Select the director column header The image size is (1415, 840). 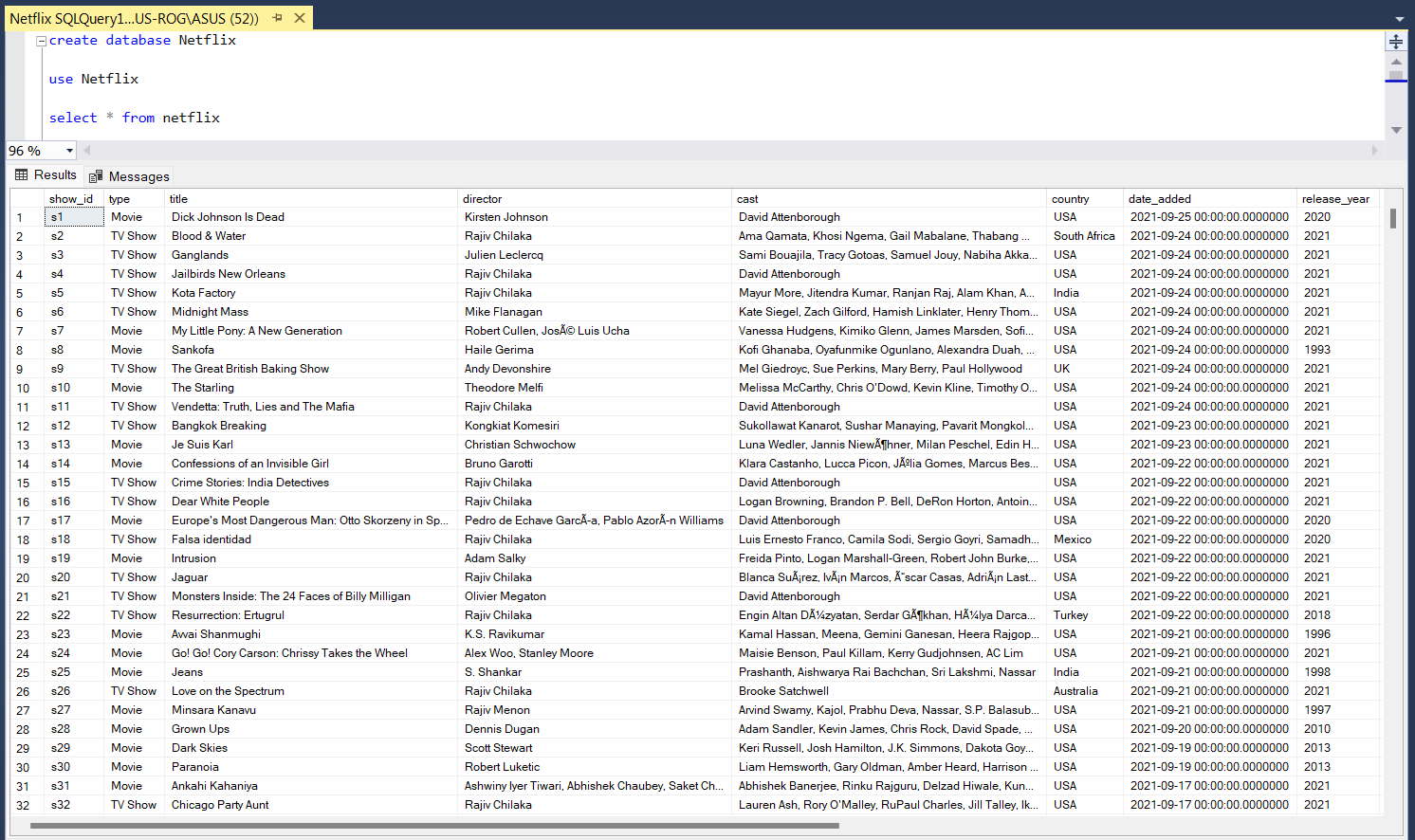(595, 199)
